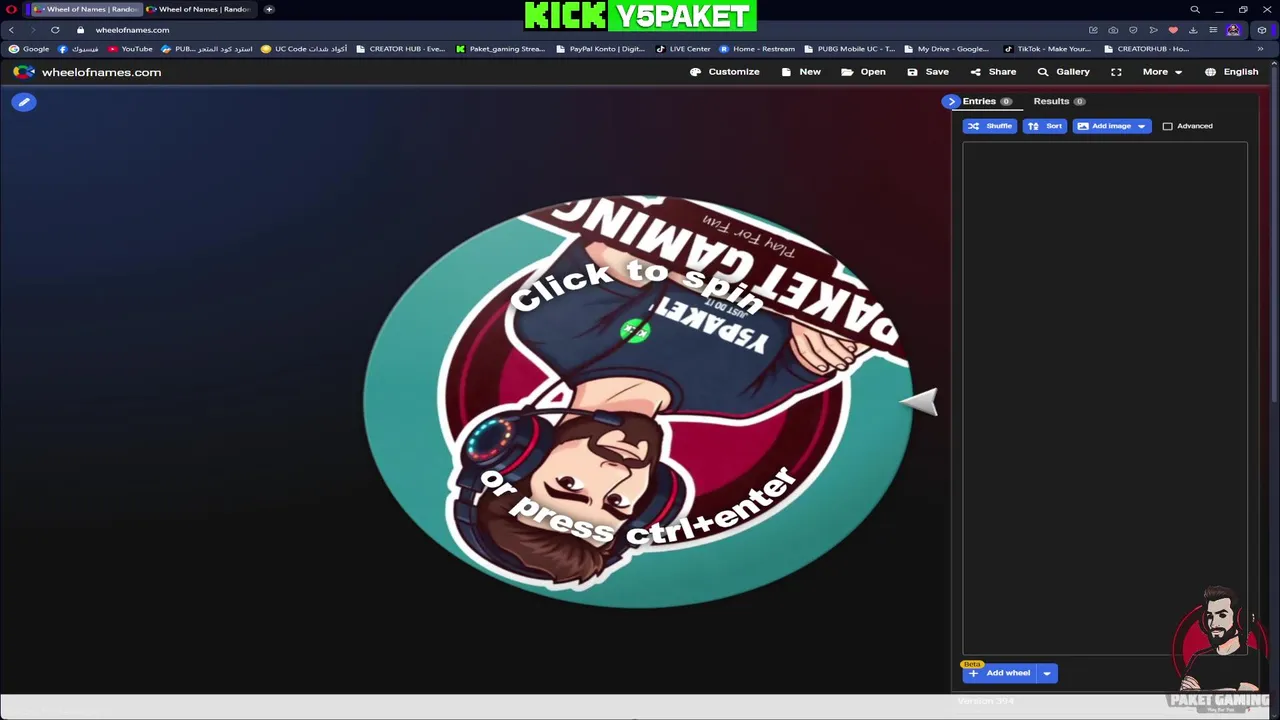Open the Home - Restream bookmark
Screen dimensions: 1280x720
click(757, 49)
